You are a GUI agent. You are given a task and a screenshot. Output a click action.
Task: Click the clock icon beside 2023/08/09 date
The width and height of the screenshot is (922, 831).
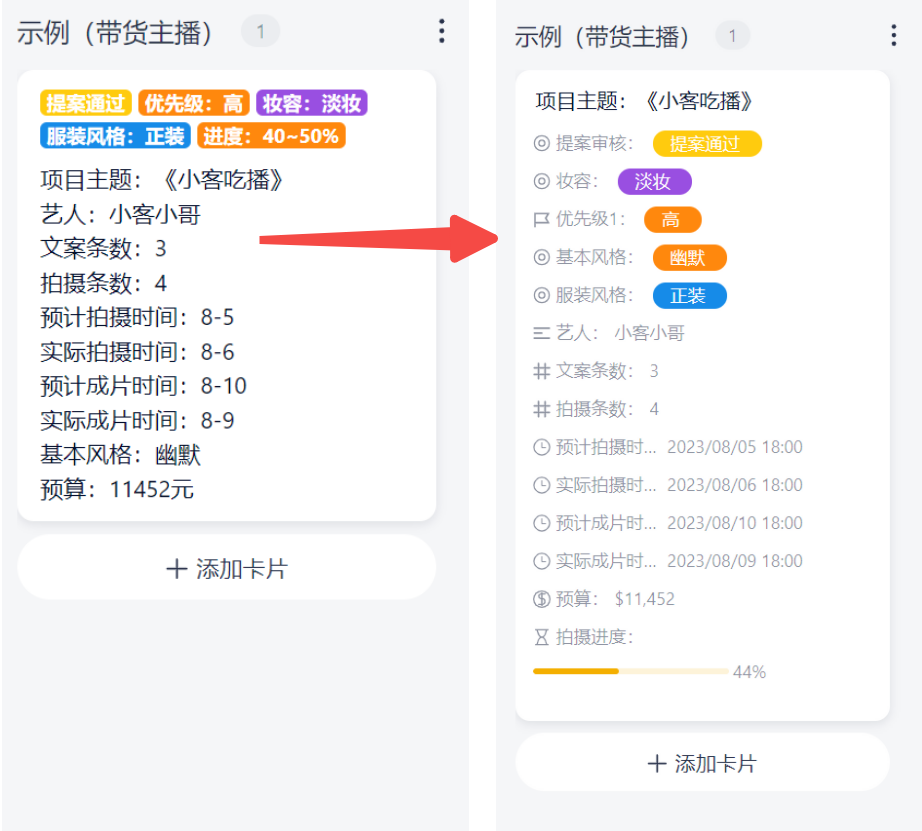pyautogui.click(x=542, y=561)
